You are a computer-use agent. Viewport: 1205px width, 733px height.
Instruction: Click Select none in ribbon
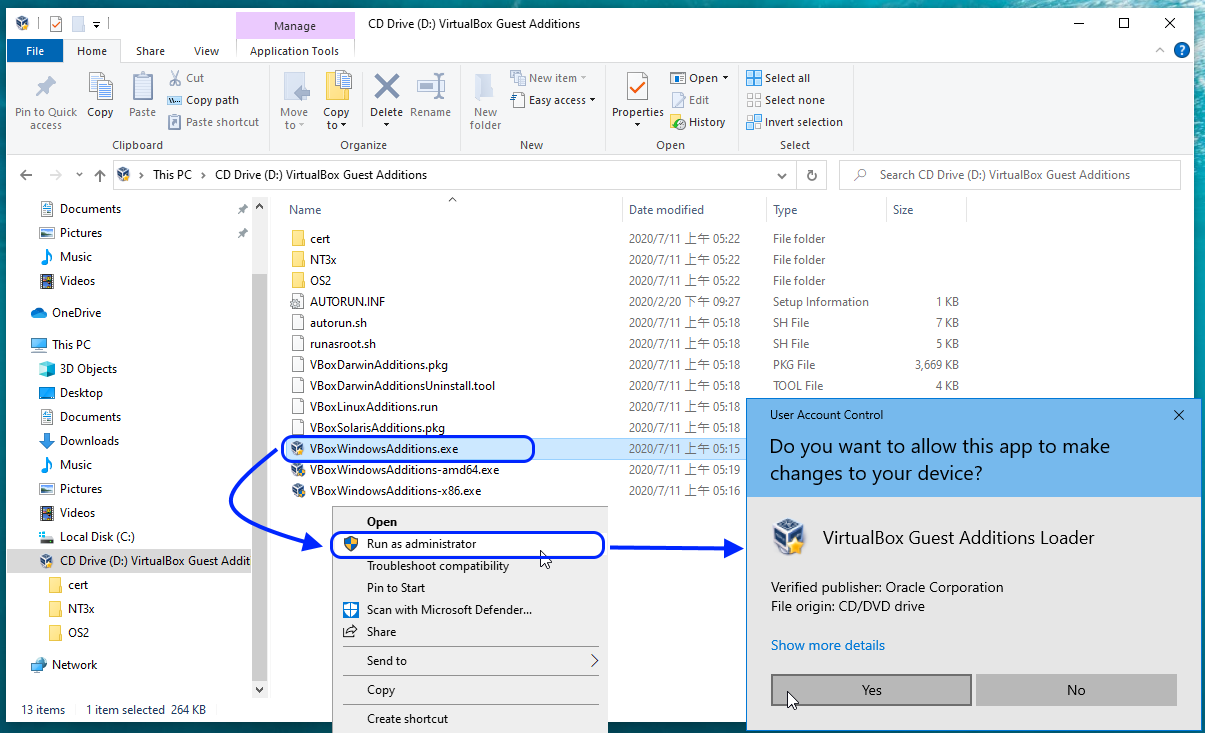[x=786, y=100]
